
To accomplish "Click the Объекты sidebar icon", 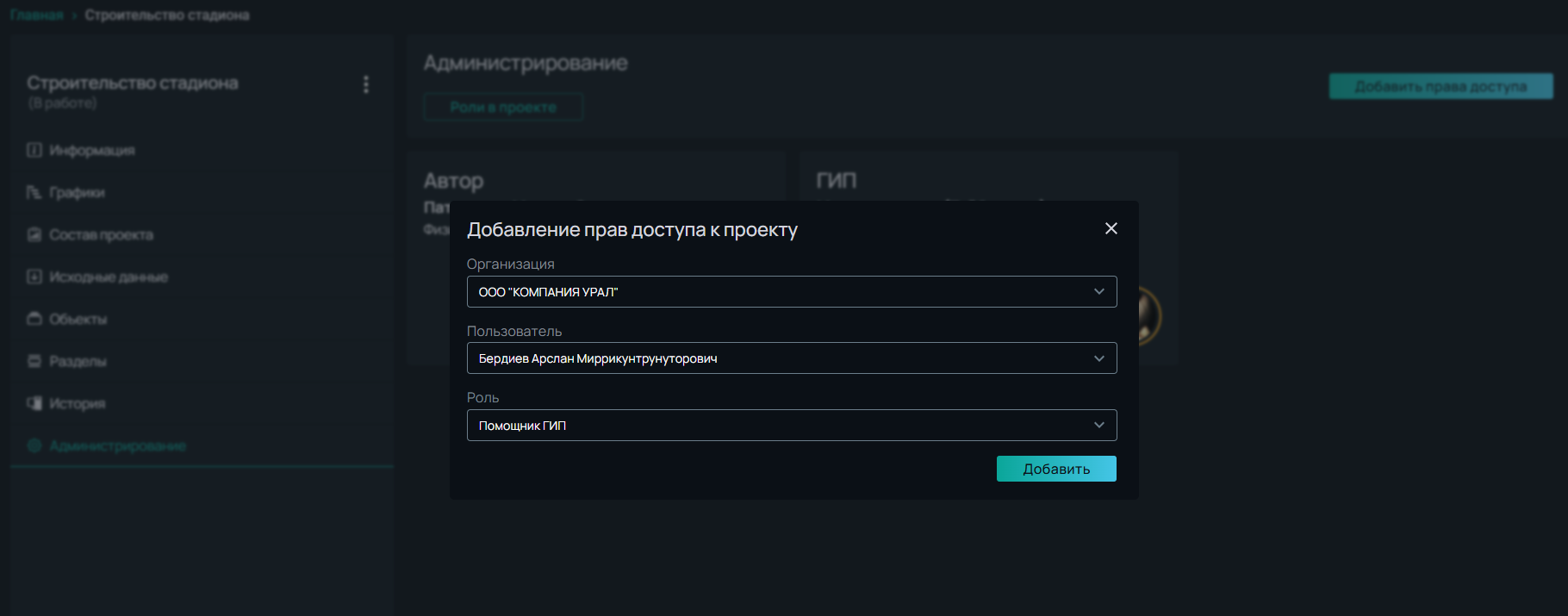I will pos(34,319).
